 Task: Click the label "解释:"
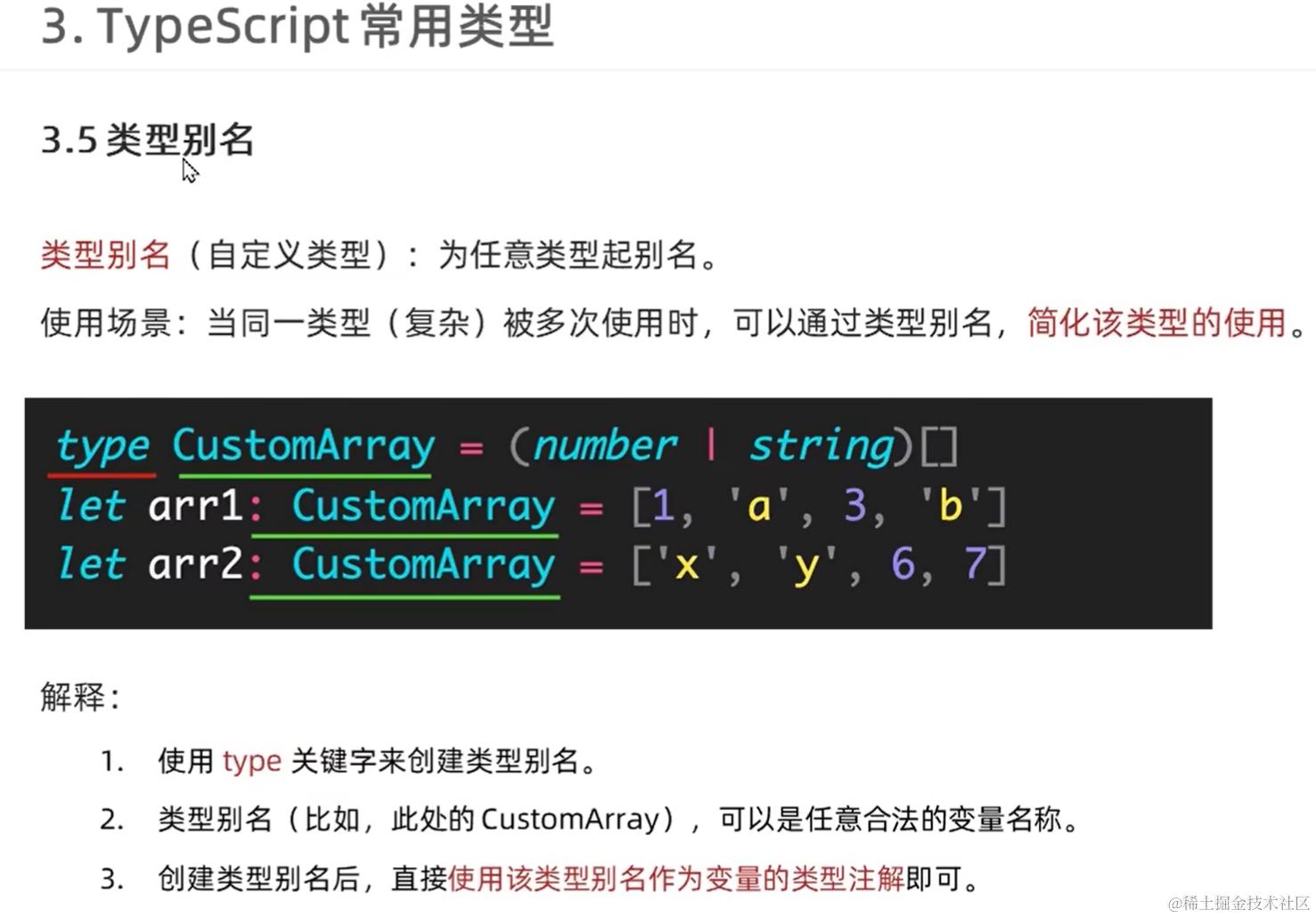[80, 697]
